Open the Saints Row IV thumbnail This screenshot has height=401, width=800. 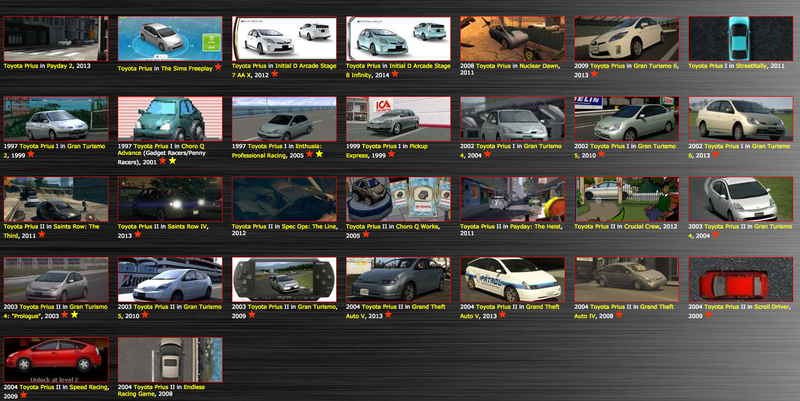(170, 199)
